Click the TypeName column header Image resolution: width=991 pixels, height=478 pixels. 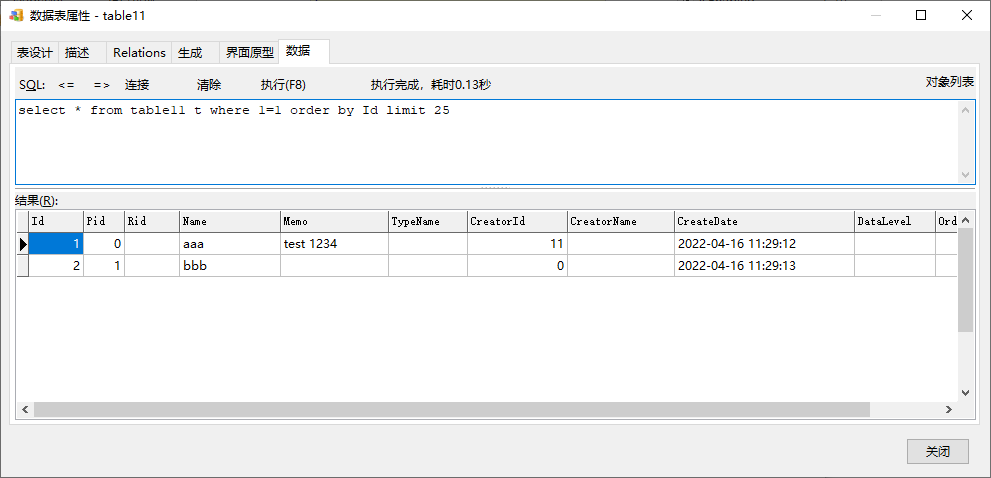click(x=428, y=221)
